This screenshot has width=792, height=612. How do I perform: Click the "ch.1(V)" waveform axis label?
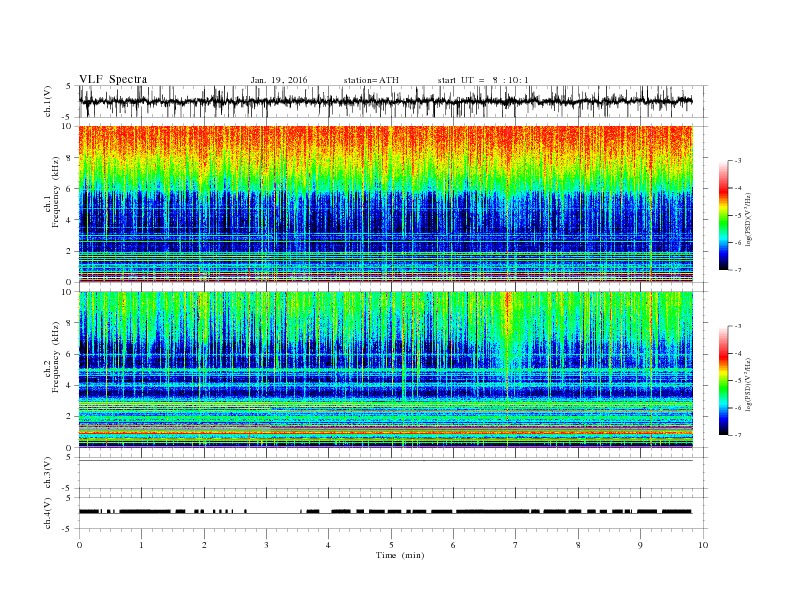click(48, 101)
